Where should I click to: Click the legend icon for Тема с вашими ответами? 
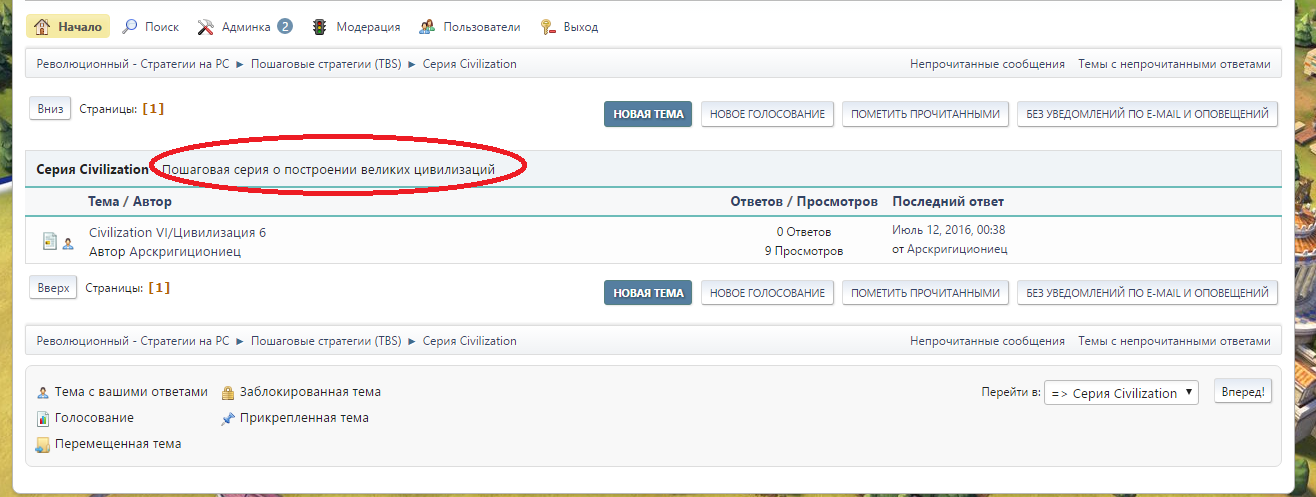click(42, 392)
